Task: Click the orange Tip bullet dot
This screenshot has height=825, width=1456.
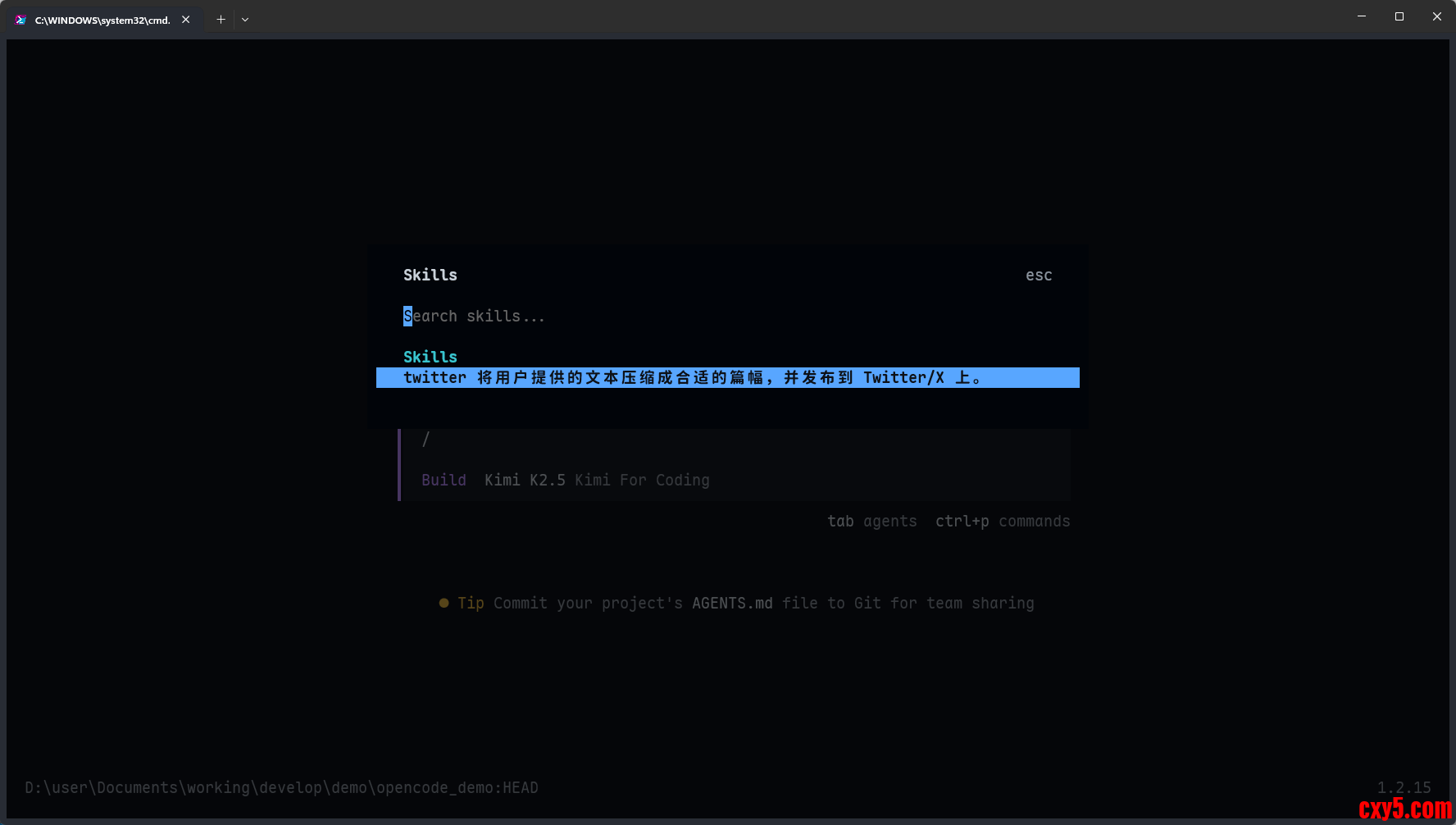Action: tap(444, 604)
